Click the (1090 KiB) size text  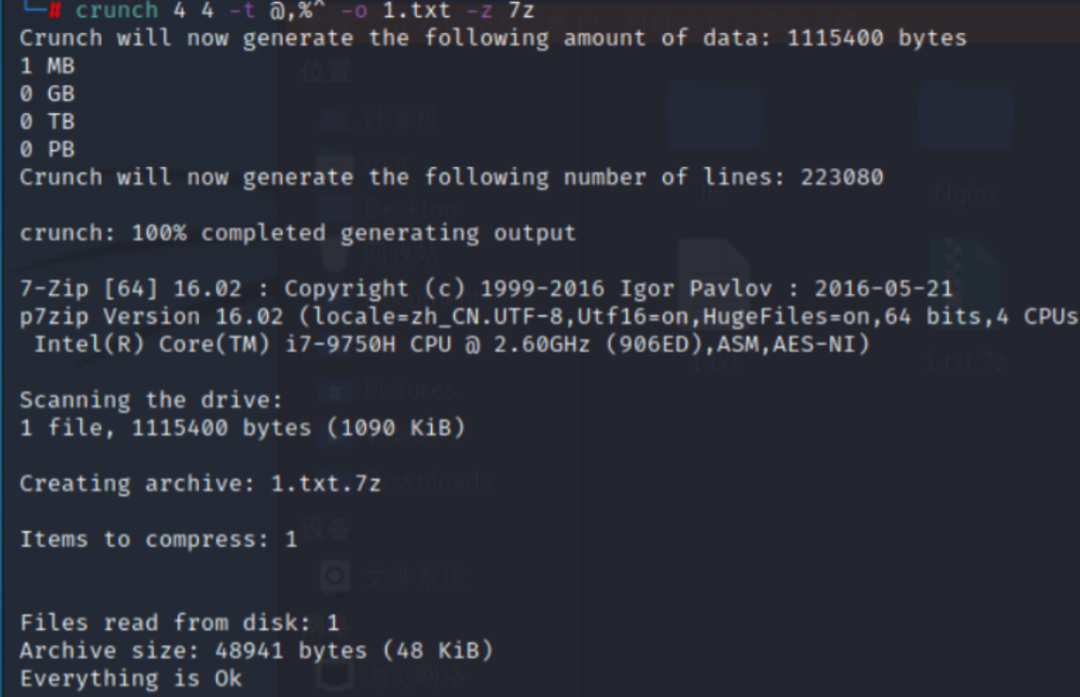395,428
